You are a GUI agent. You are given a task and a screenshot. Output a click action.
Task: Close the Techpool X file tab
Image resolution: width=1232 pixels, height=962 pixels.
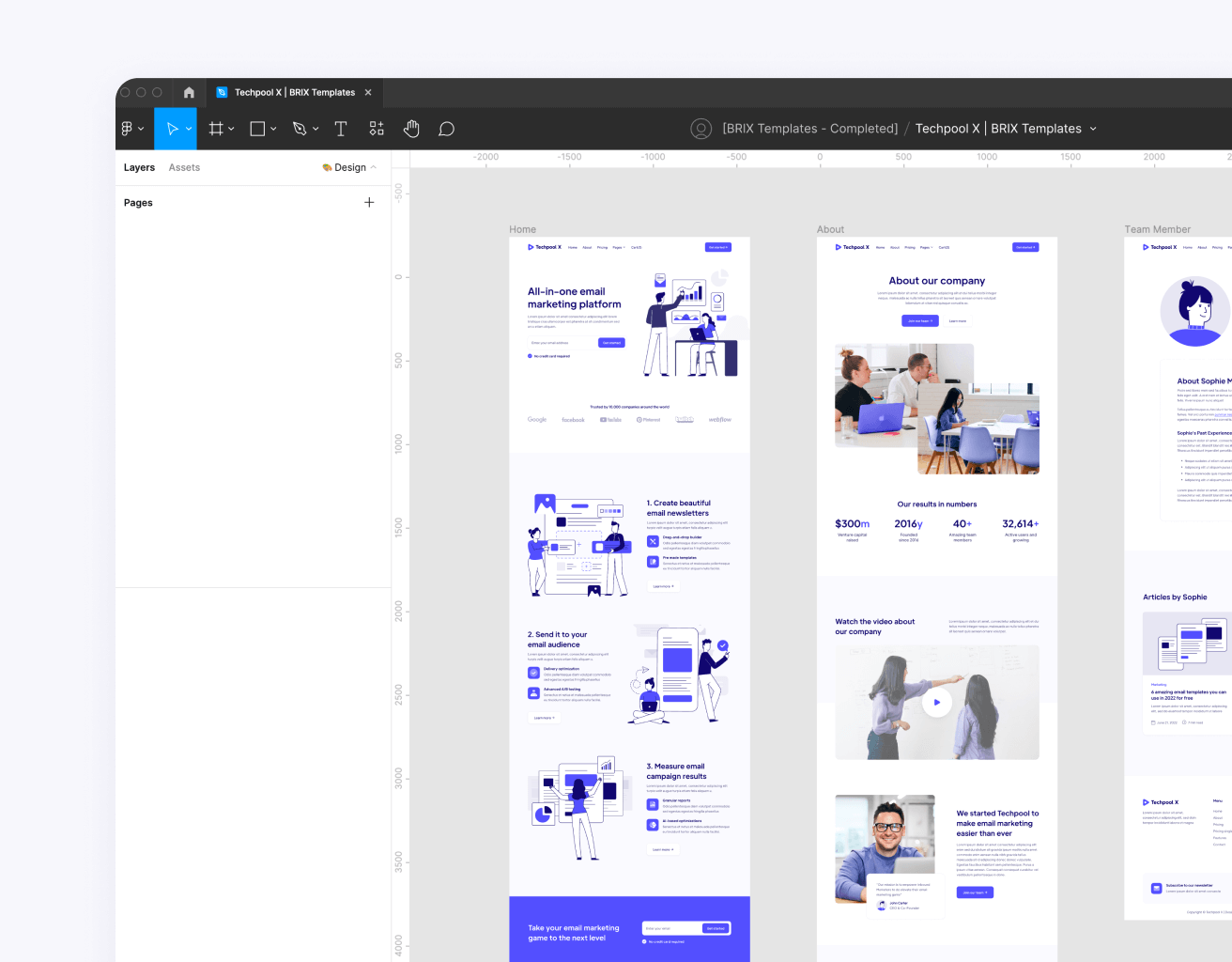pyautogui.click(x=368, y=92)
